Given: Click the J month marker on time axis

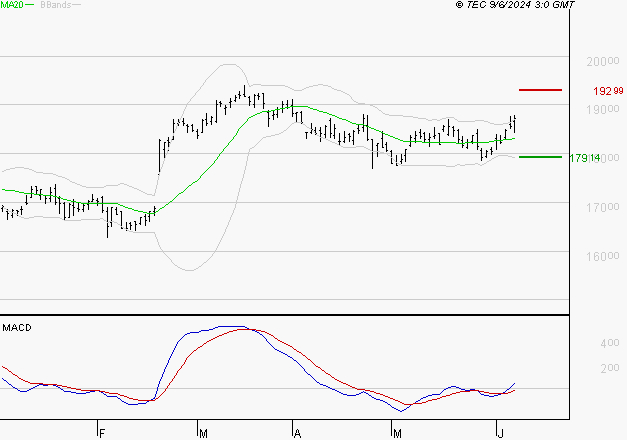Looking at the screenshot, I should (x=500, y=434).
